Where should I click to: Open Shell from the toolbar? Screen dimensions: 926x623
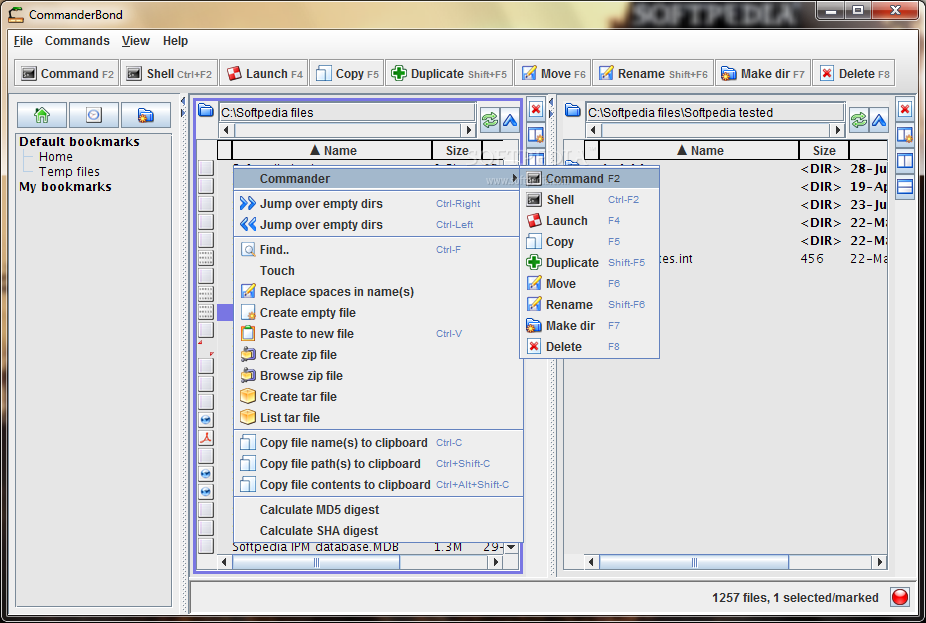[x=169, y=73]
